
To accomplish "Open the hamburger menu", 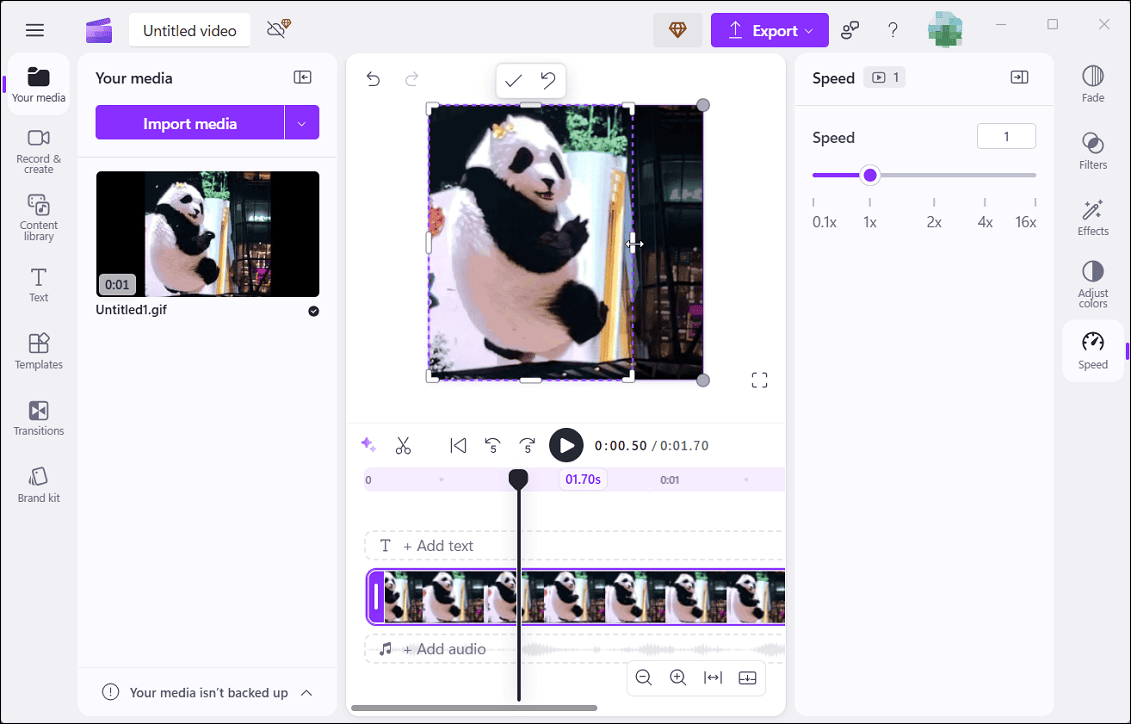I will click(34, 30).
